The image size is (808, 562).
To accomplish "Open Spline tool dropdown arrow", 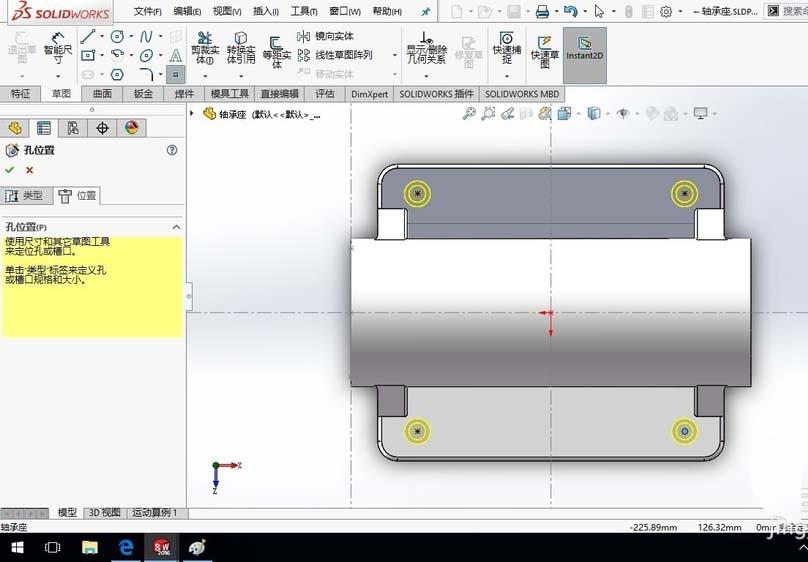I will (160, 36).
